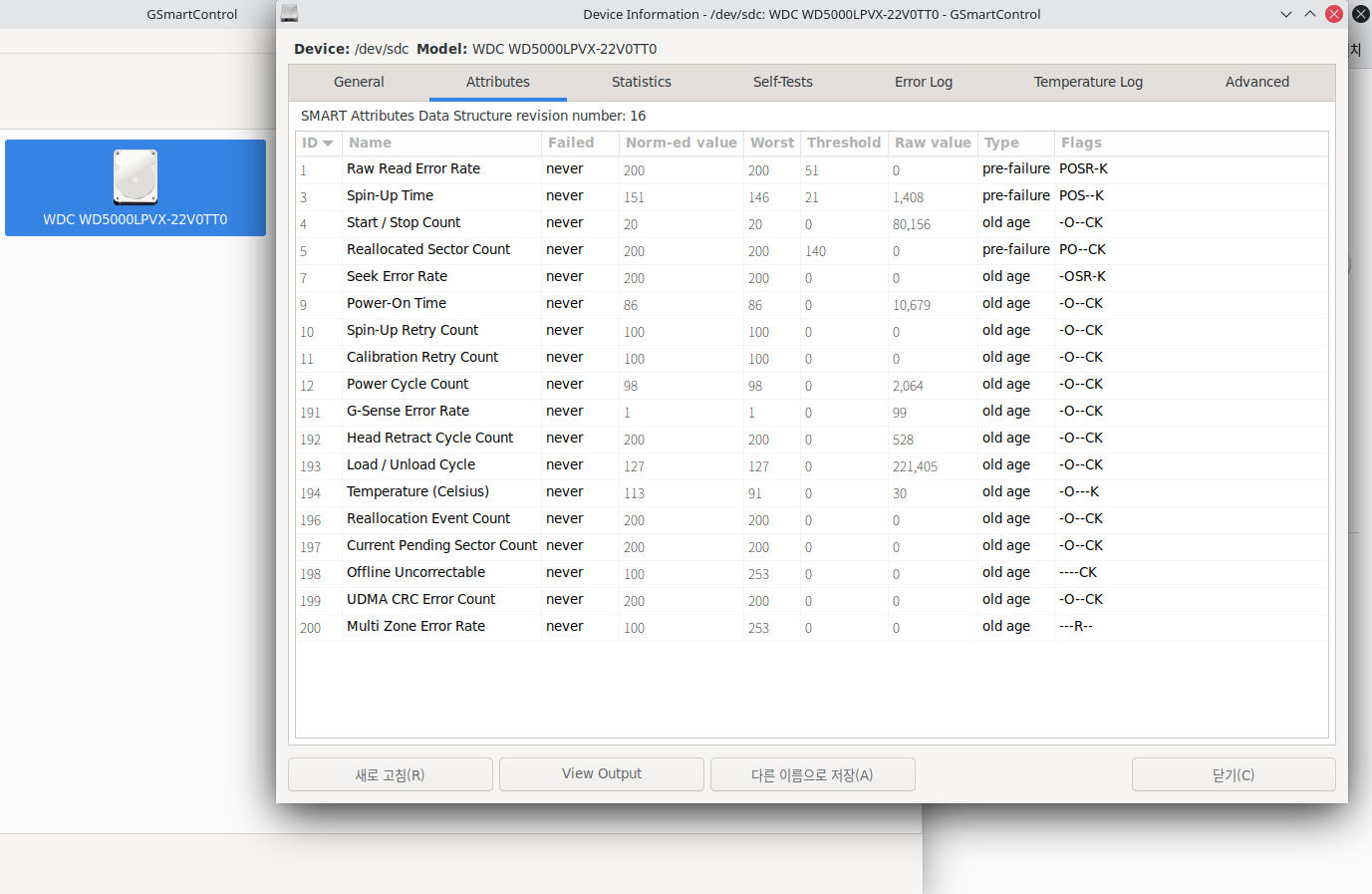Sort by the Raw value column header

tap(933, 143)
